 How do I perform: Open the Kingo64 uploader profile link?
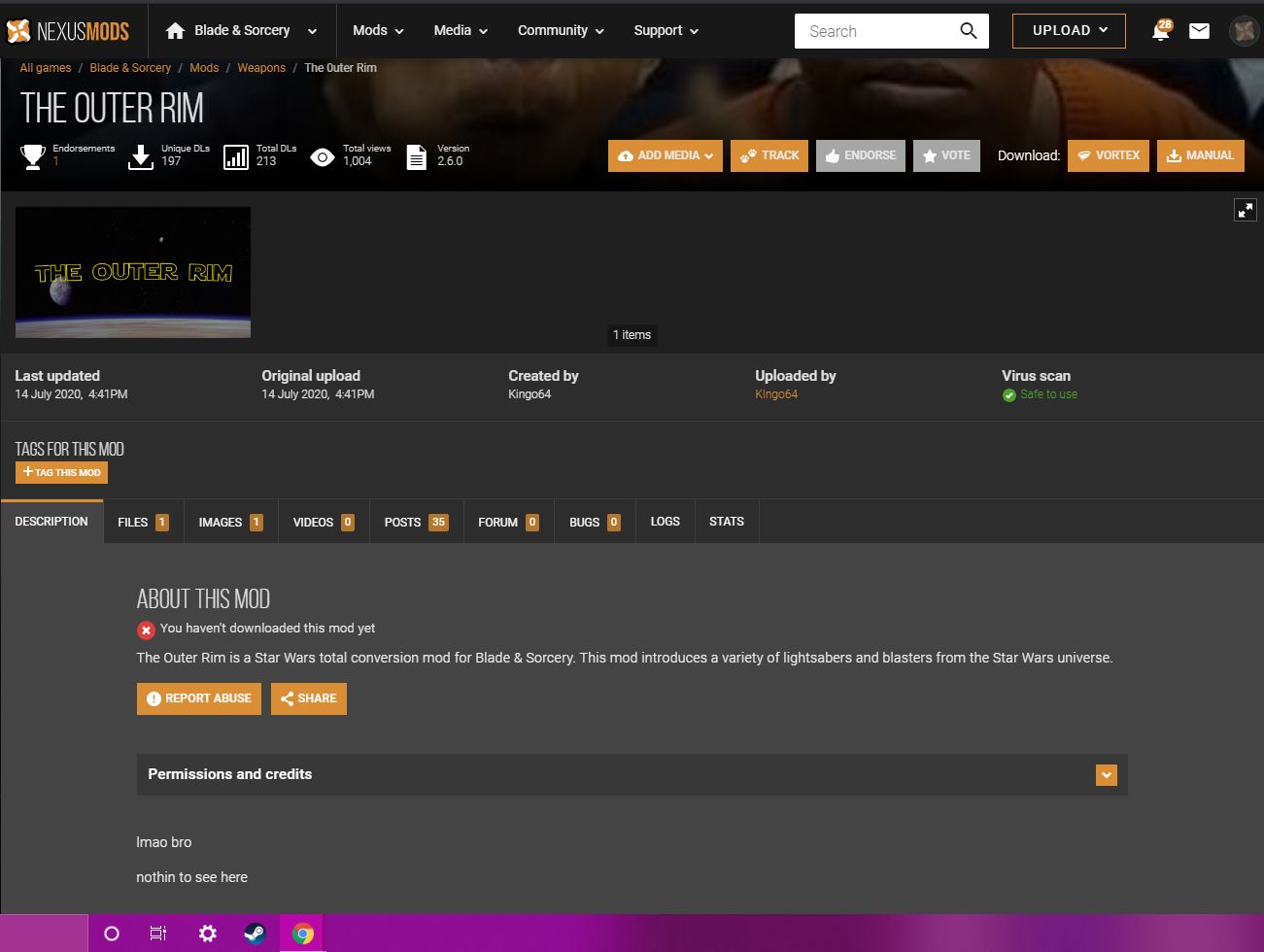[776, 394]
